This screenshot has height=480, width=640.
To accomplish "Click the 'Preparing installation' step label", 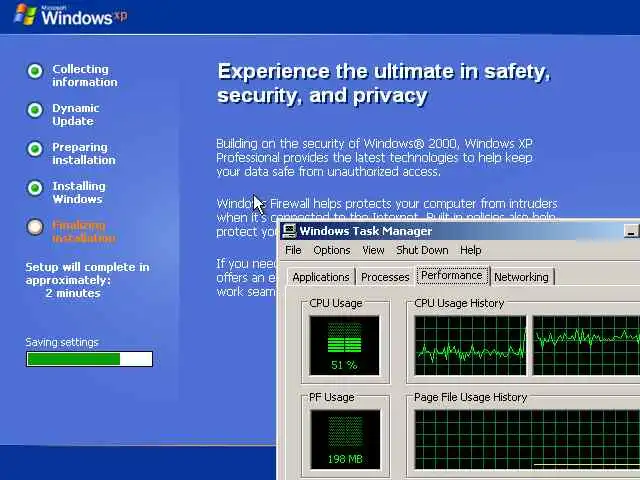I will 84,153.
